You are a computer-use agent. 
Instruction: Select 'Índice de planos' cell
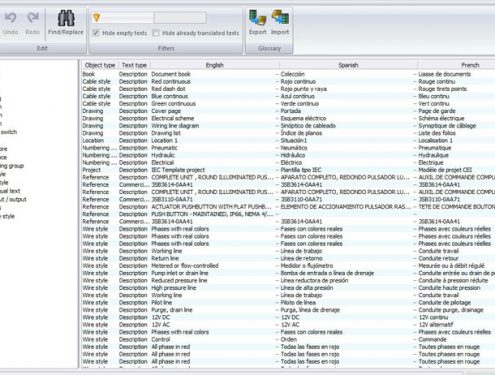click(x=301, y=133)
